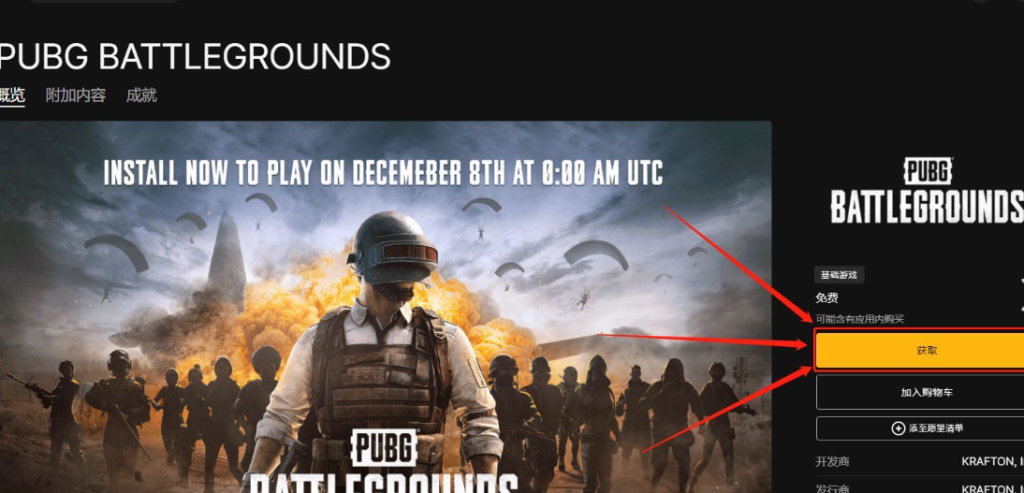Click the 添至愿望清单 wishlist label
Screen dimensions: 1024x493
(936, 429)
